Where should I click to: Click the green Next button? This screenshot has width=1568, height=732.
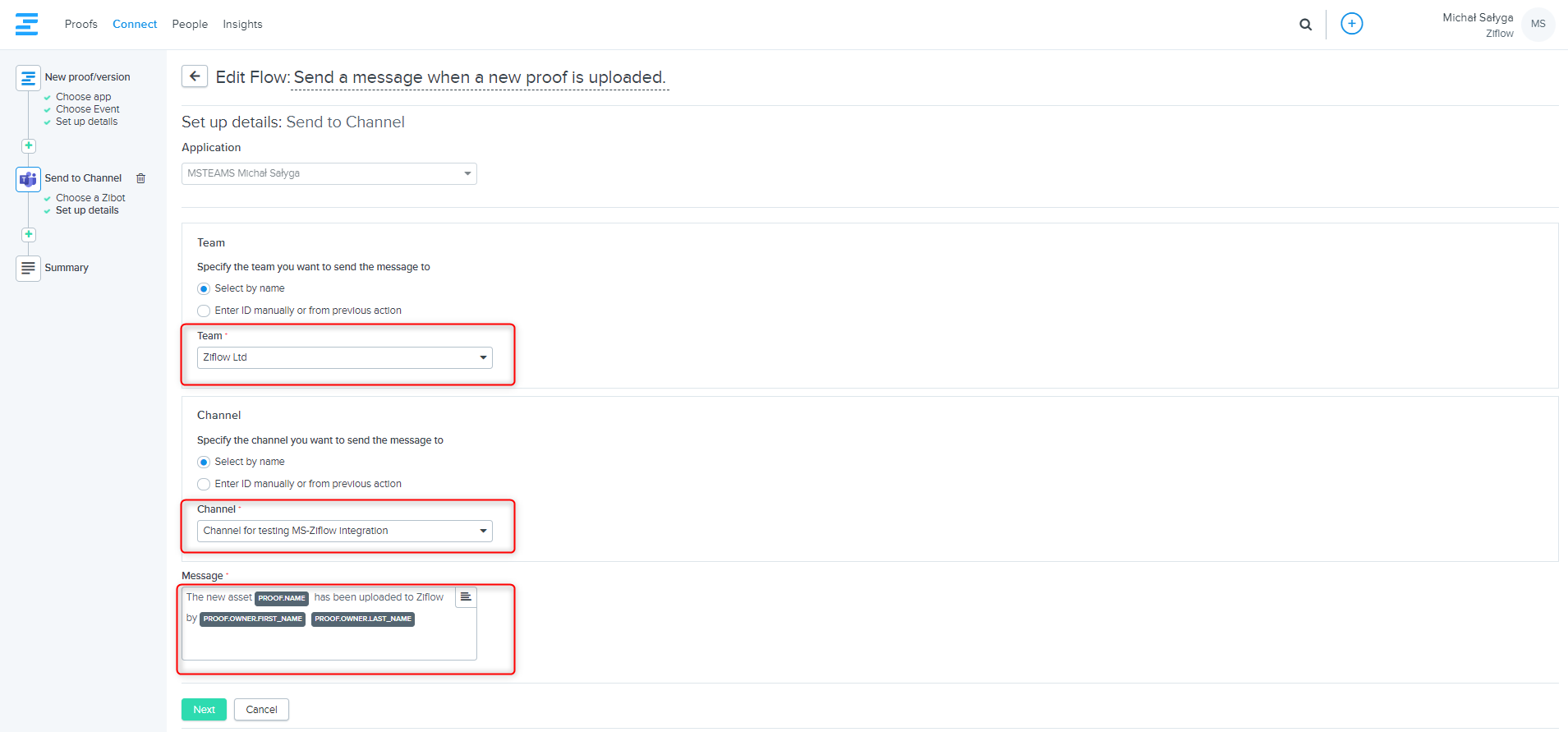pyautogui.click(x=204, y=710)
